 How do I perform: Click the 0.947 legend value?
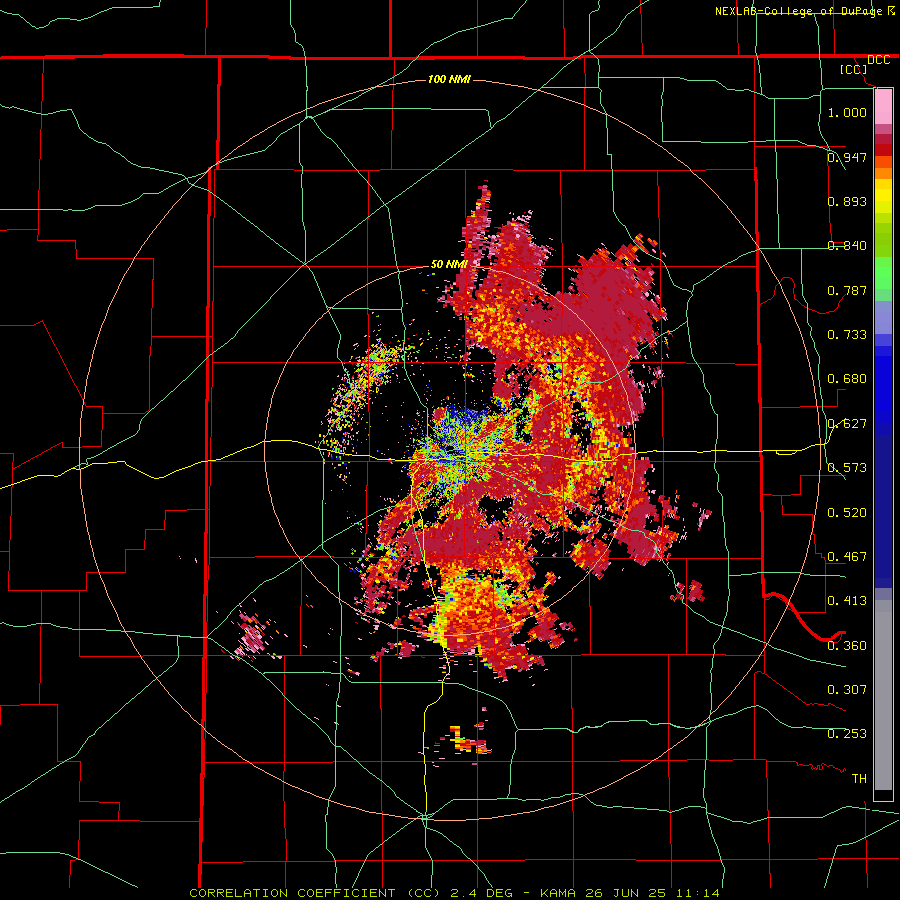pos(847,157)
